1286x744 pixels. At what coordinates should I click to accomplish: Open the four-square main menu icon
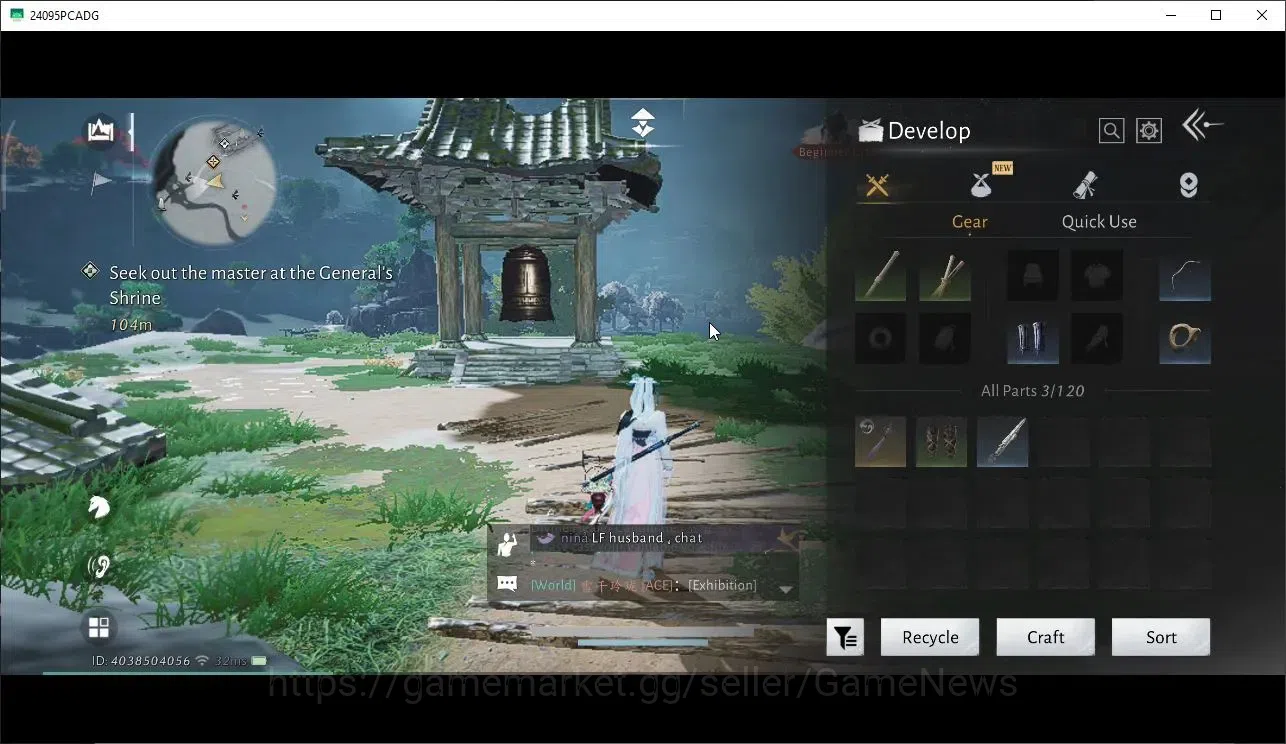[x=99, y=627]
